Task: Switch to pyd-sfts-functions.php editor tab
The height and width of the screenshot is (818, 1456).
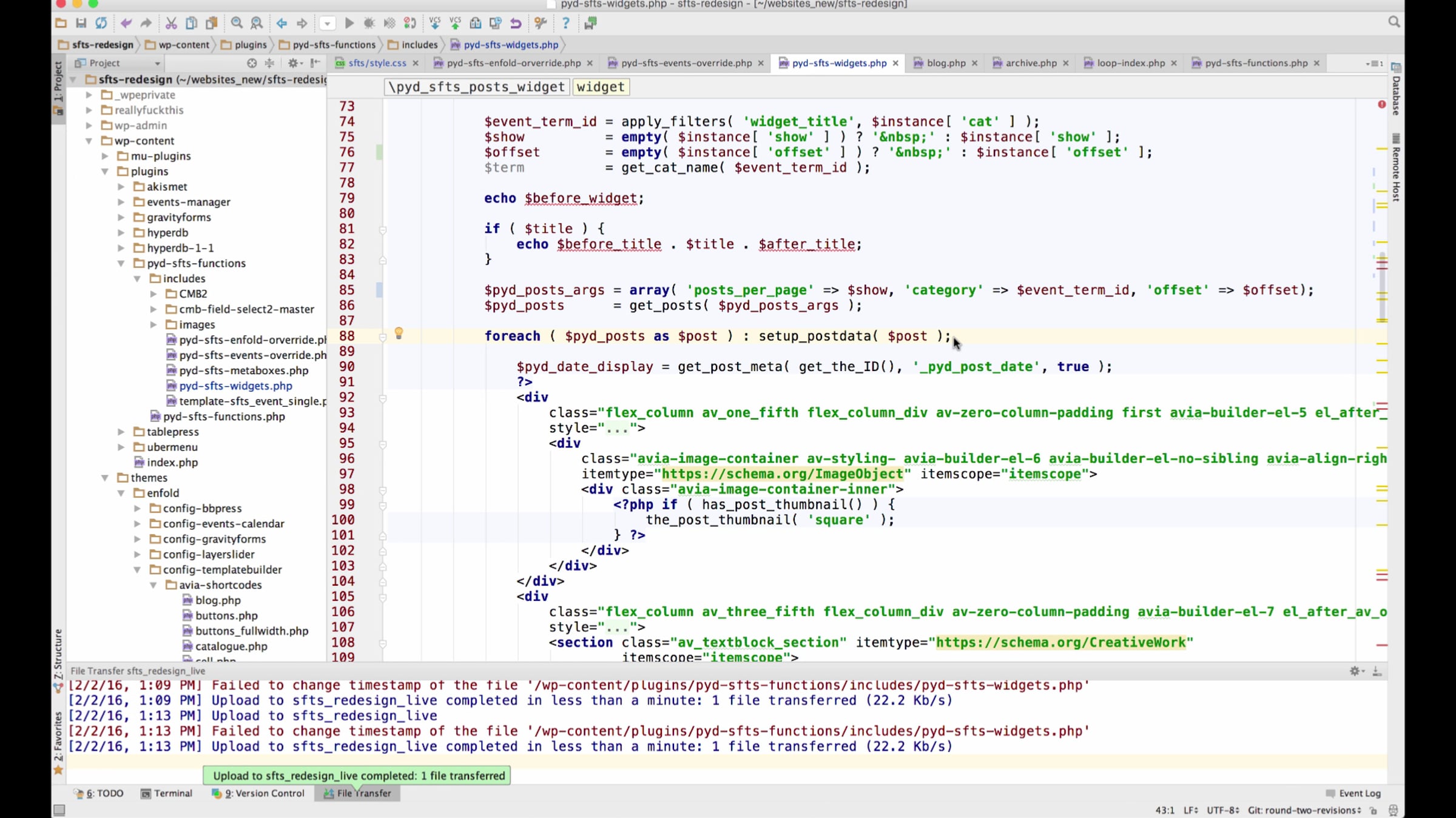Action: pyautogui.click(x=1256, y=63)
